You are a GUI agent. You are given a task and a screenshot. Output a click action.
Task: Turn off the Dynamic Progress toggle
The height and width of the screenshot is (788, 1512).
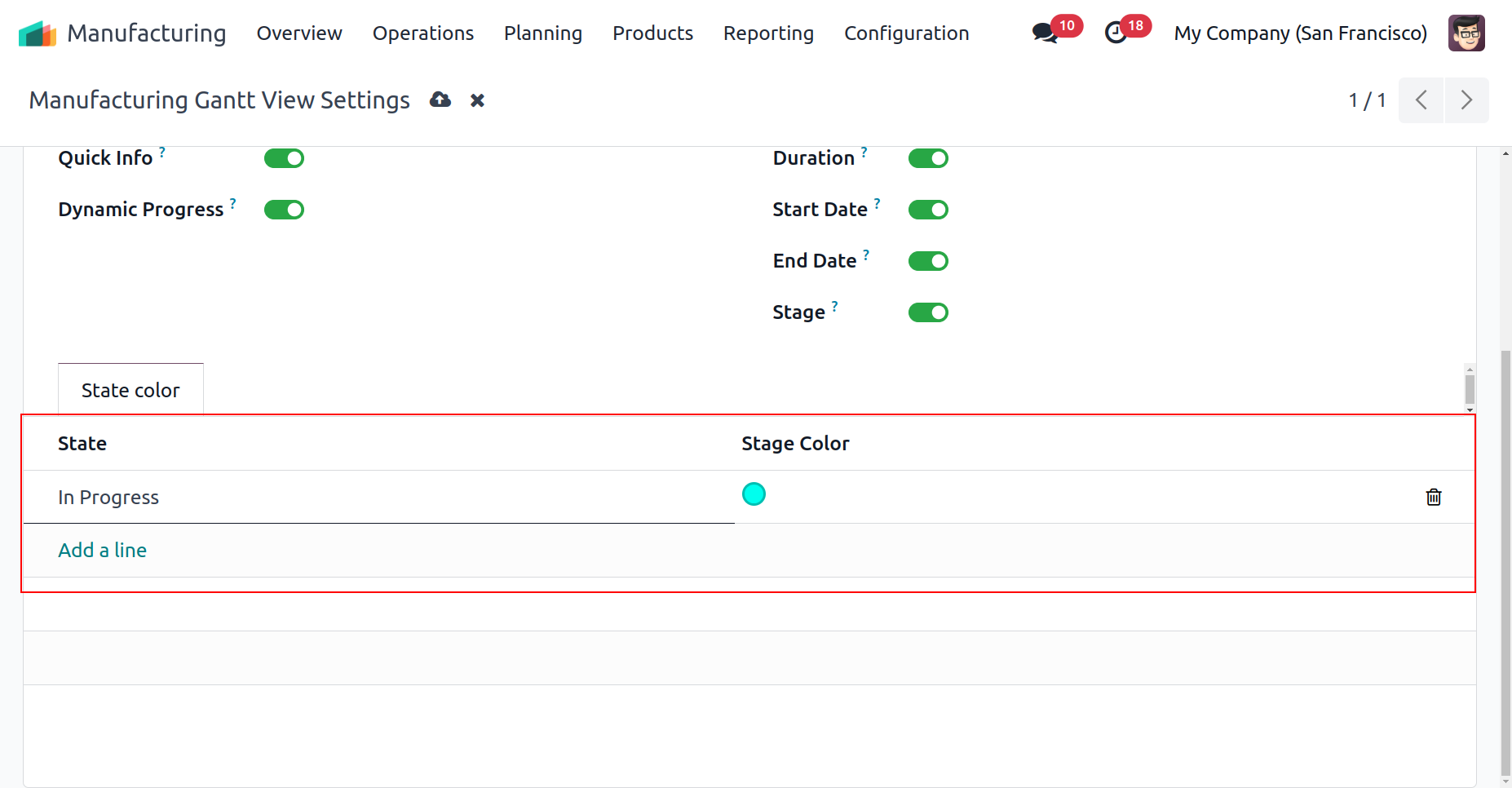(x=284, y=210)
